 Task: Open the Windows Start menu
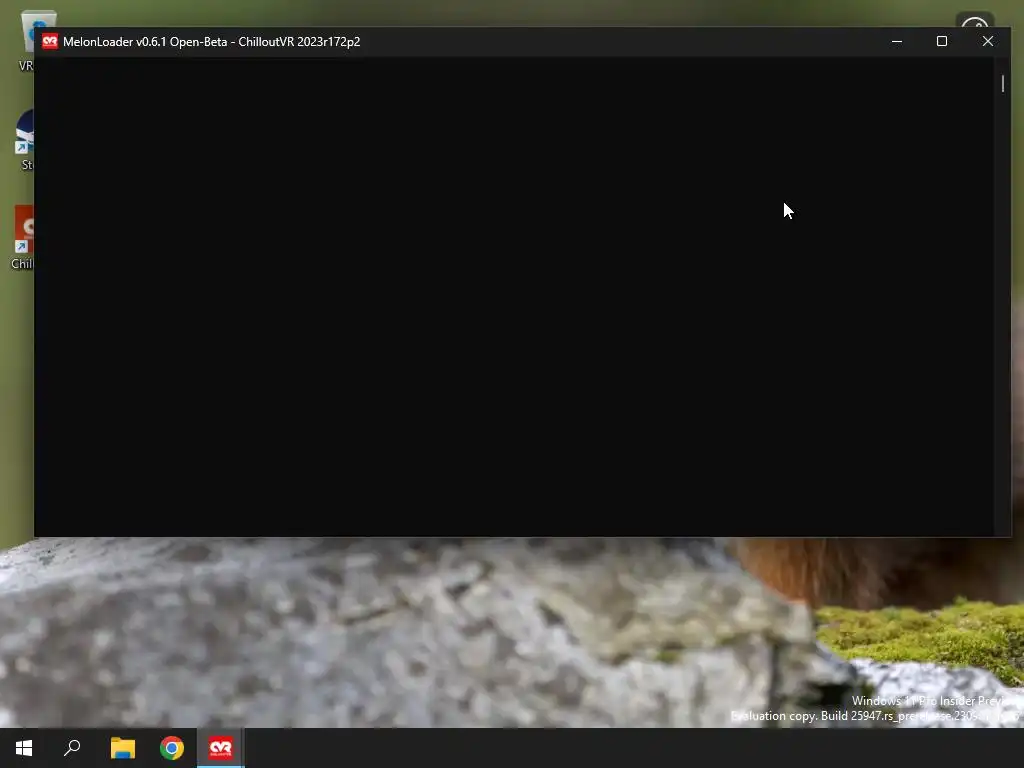(24, 748)
